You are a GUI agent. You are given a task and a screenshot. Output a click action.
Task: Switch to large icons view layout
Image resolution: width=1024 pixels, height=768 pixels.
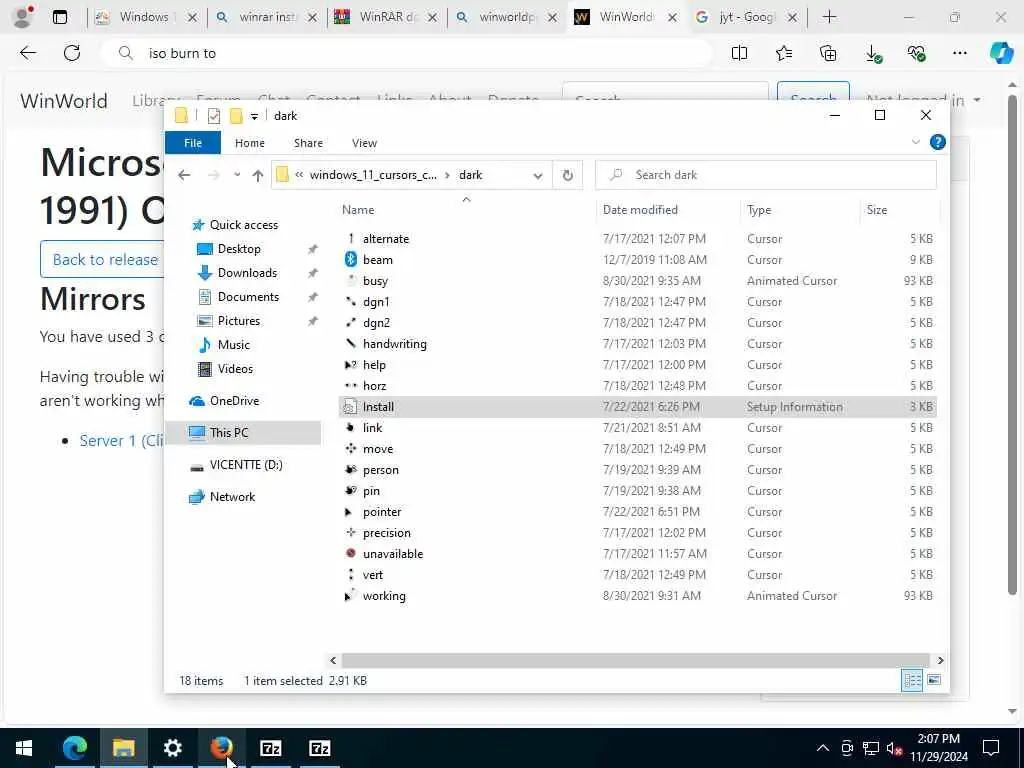tap(934, 680)
